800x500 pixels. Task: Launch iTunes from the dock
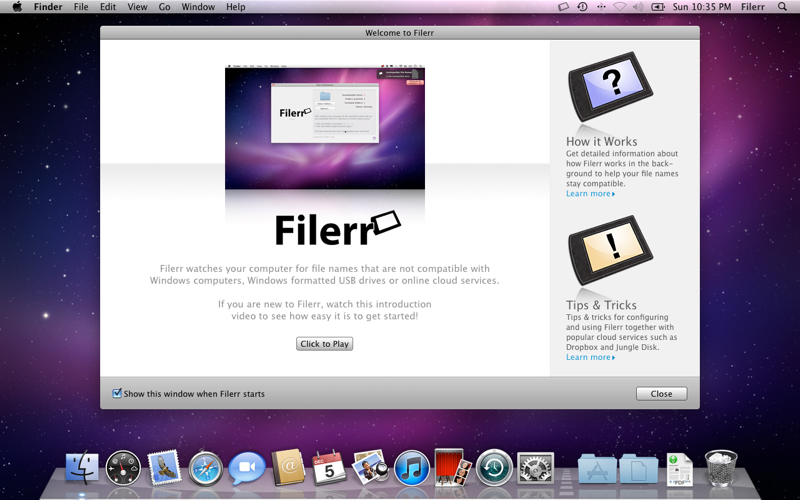point(412,467)
